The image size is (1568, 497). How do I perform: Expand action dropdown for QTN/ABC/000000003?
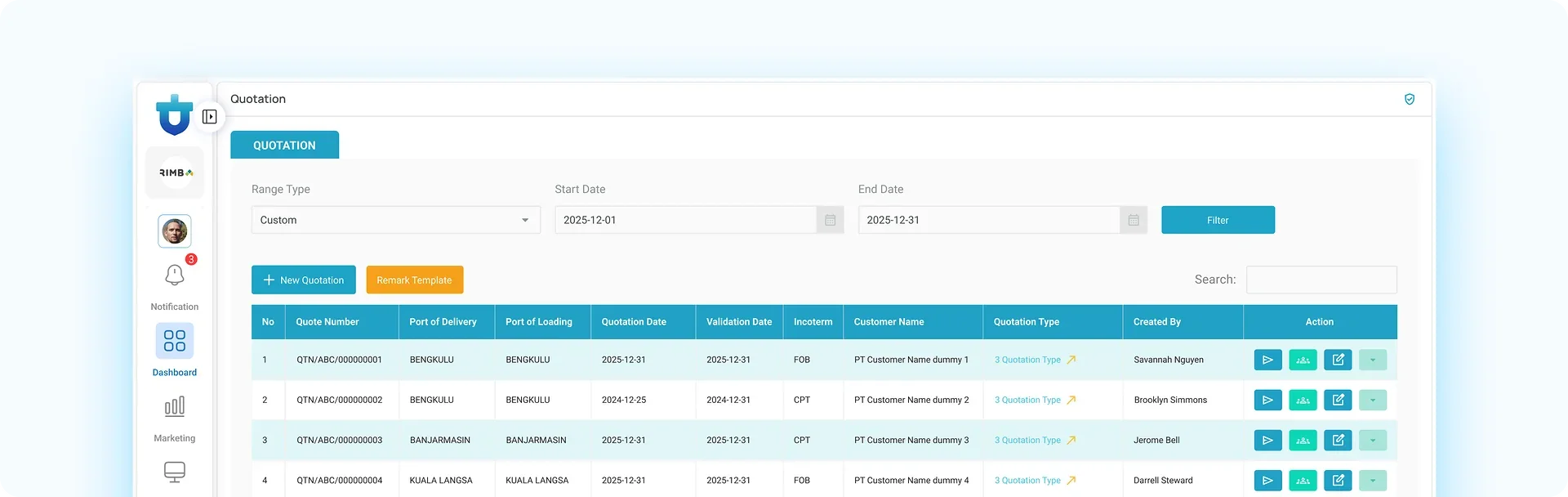point(1373,440)
